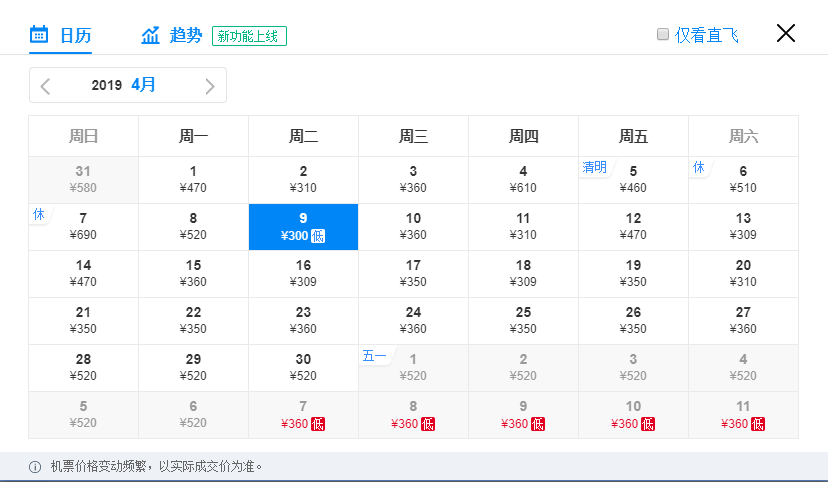Viewport: 828px width, 482px height.
Task: Select April 10 priced ¥360
Action: (x=413, y=227)
